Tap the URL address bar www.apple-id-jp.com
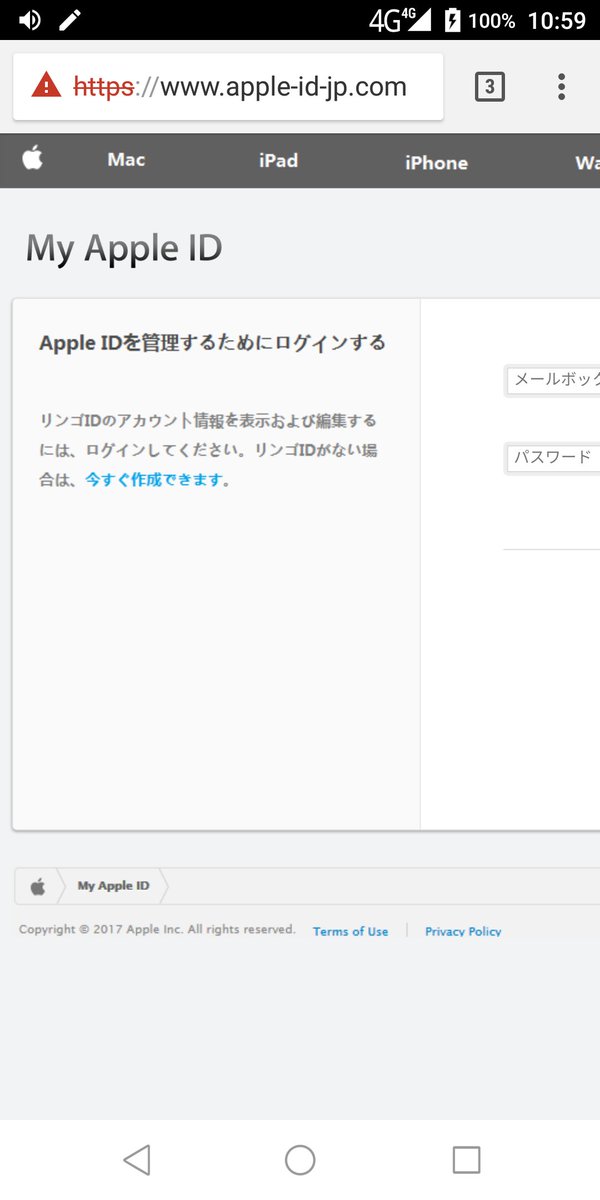This screenshot has height=1200, width=600. pyautogui.click(x=228, y=87)
